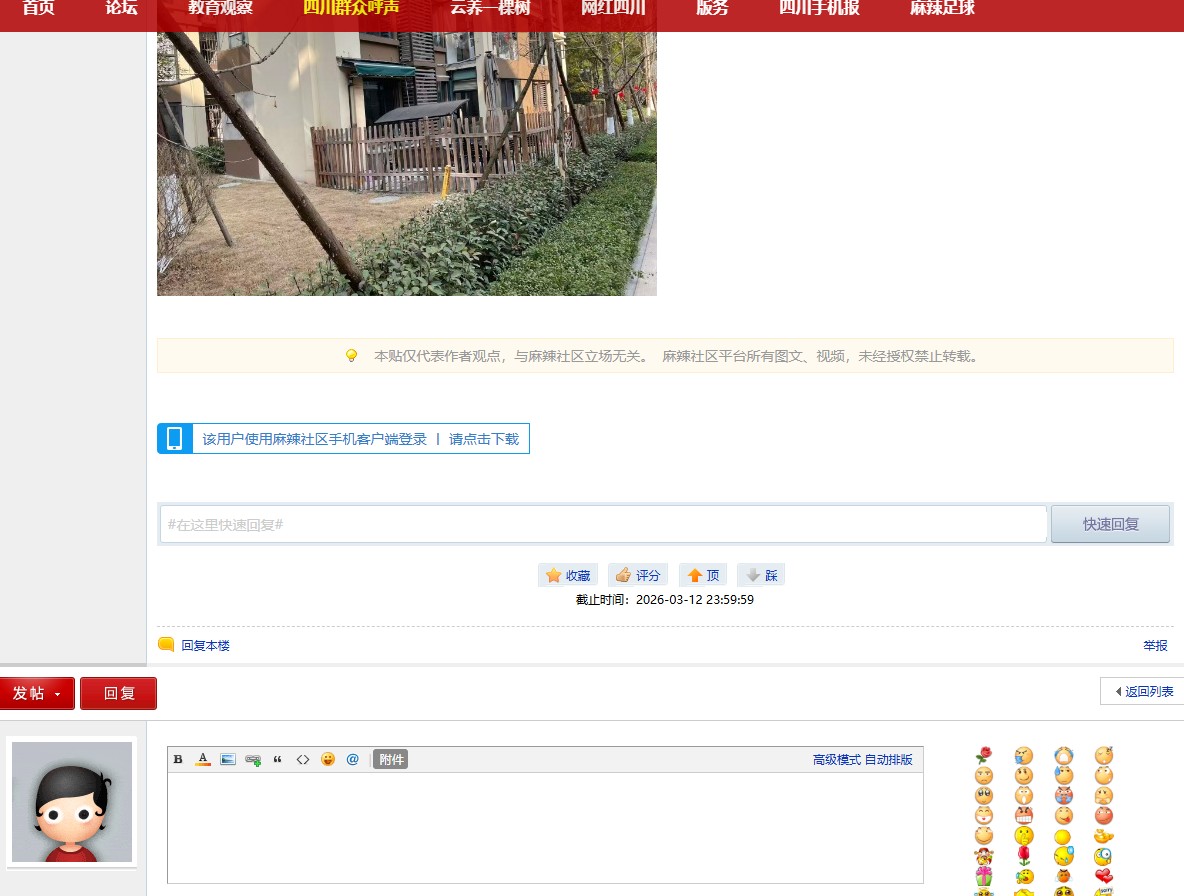Viewport: 1184px width, 896px height.
Task: Click the quick reply input field
Action: pos(603,525)
